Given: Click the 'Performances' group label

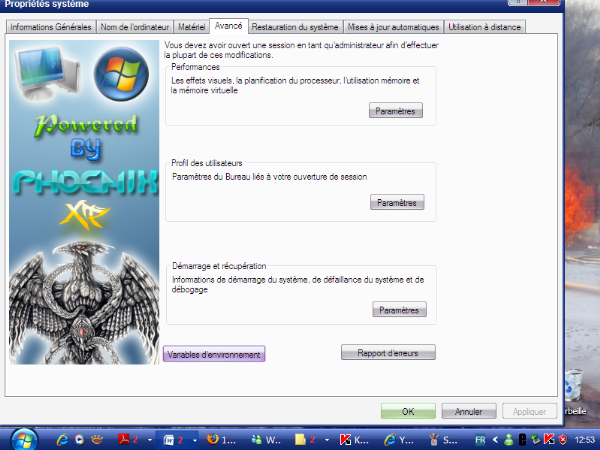Looking at the screenshot, I should pos(195,67).
